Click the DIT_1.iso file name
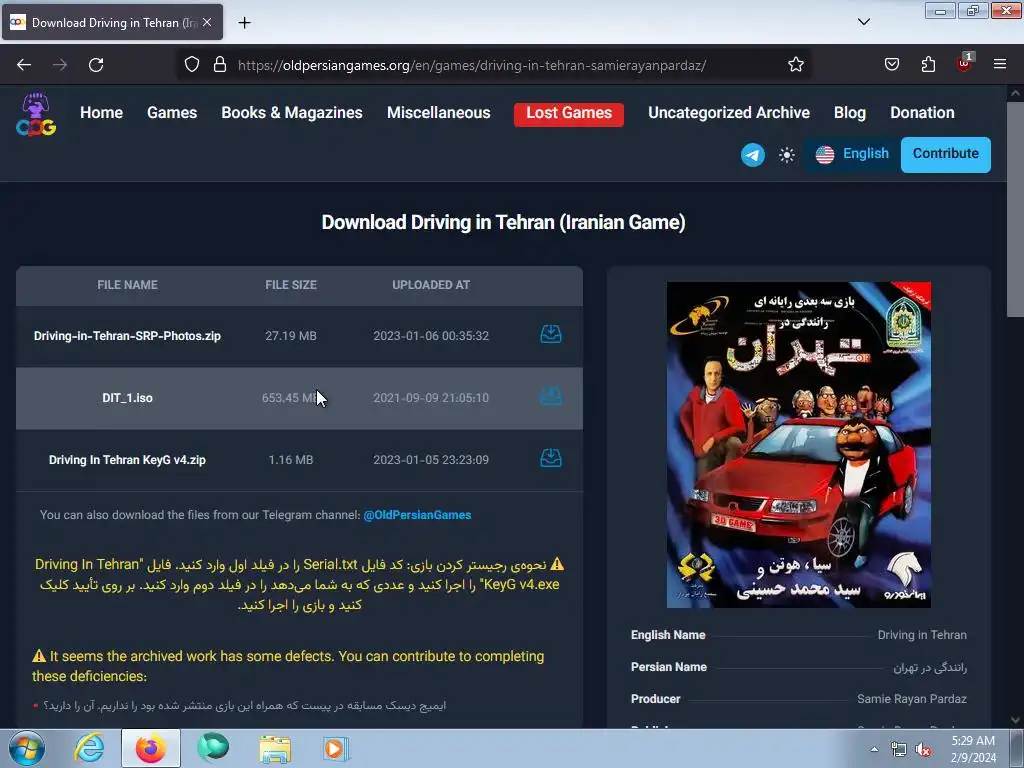Image resolution: width=1024 pixels, height=768 pixels. [x=127, y=398]
